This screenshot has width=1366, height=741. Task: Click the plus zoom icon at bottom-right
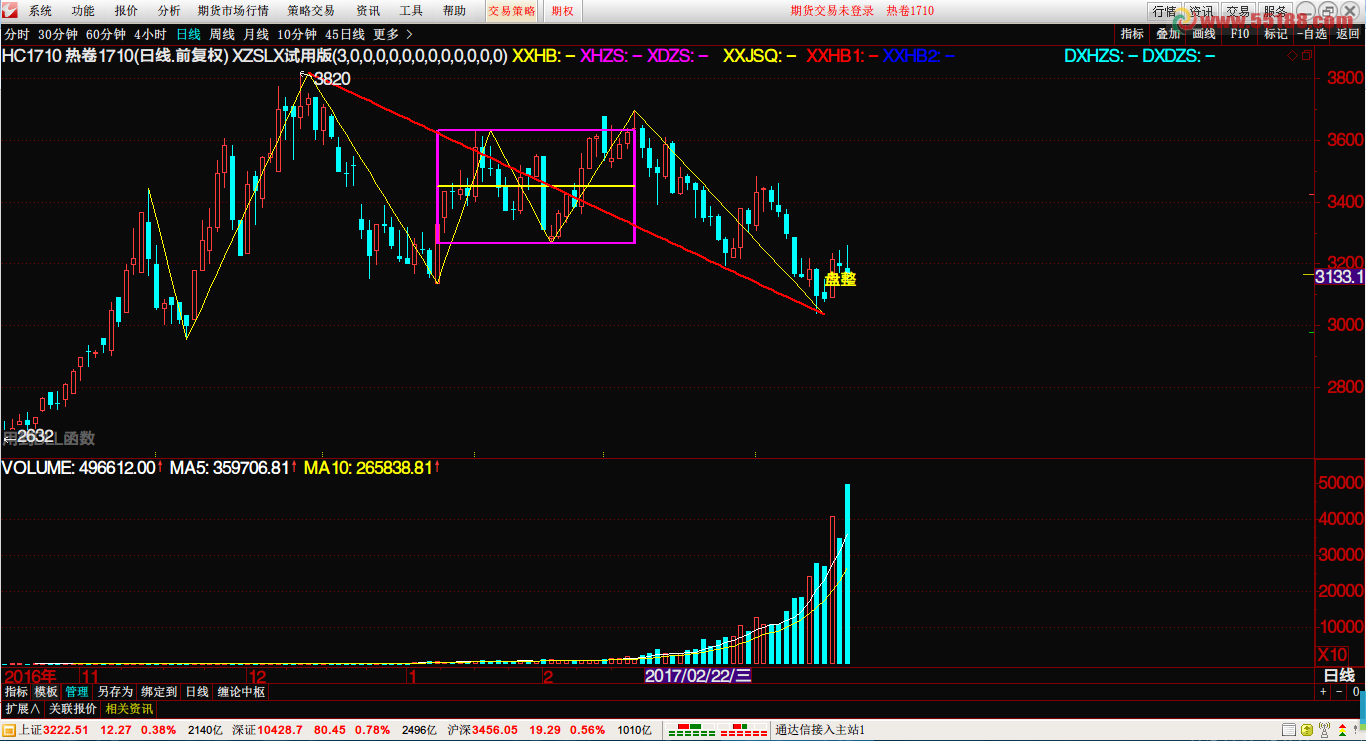pyautogui.click(x=1323, y=691)
